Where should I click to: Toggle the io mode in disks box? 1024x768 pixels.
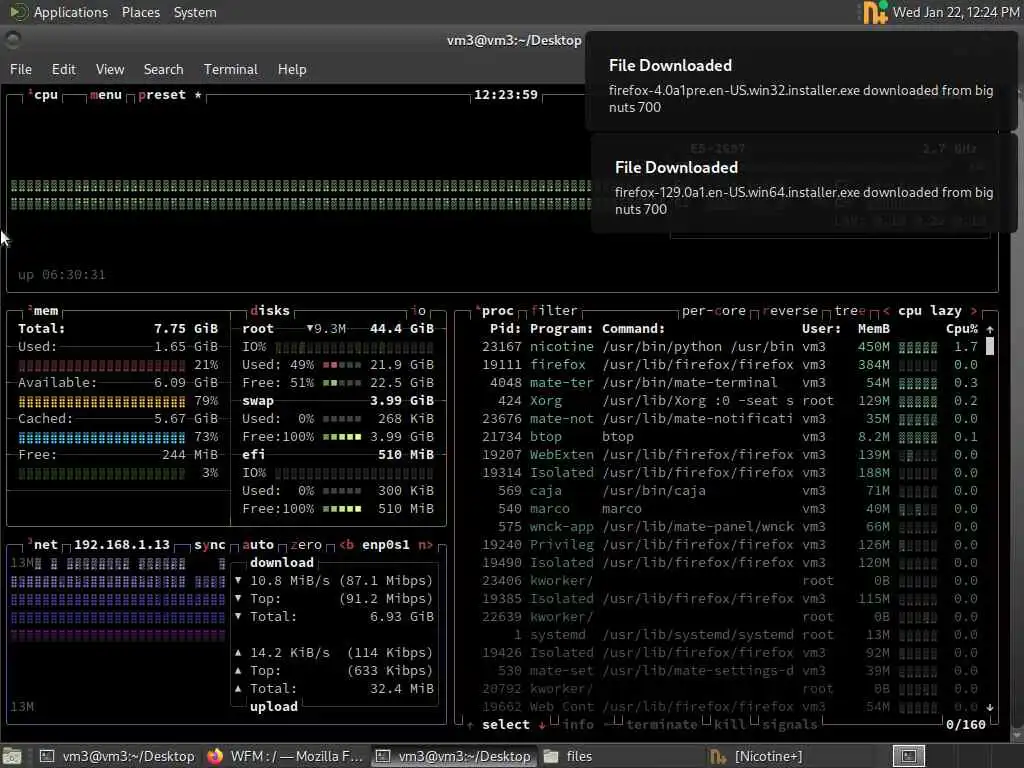point(419,311)
